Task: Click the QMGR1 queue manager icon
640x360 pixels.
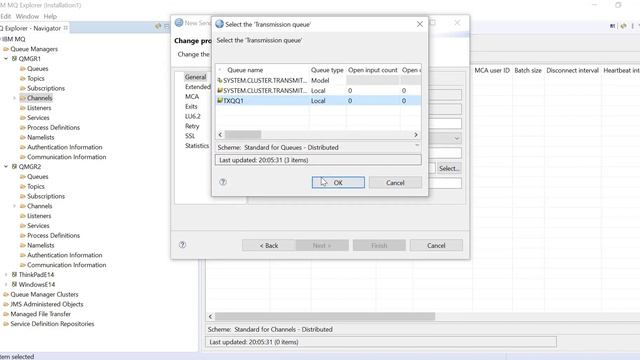Action: click(14, 59)
